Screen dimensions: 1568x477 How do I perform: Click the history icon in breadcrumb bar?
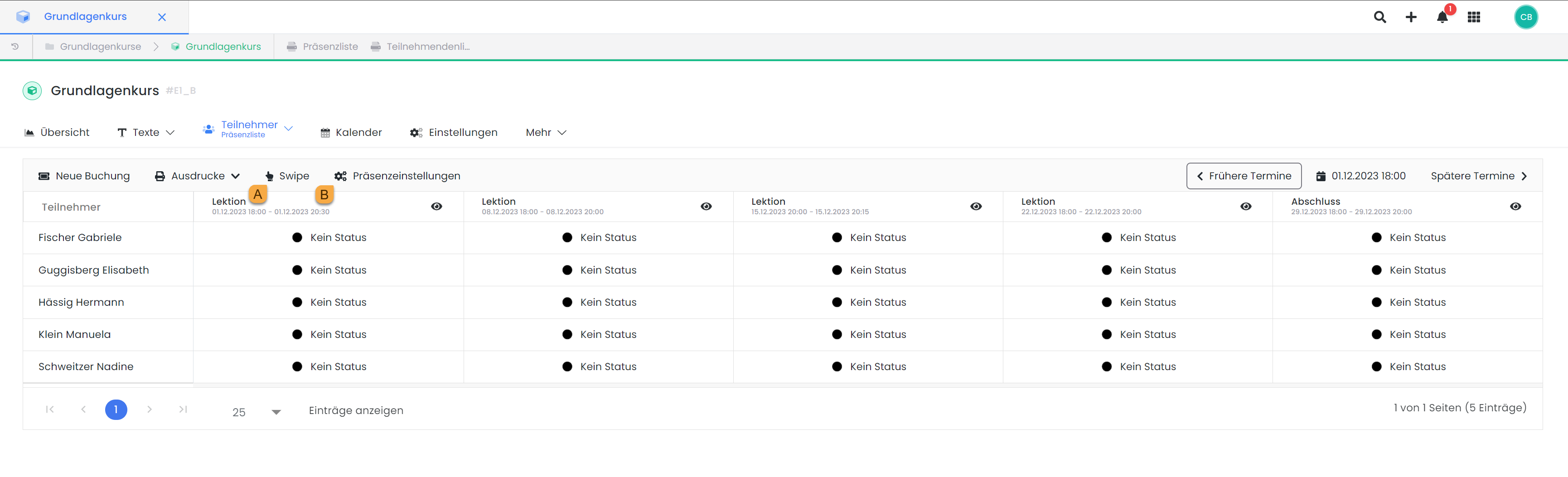(15, 47)
